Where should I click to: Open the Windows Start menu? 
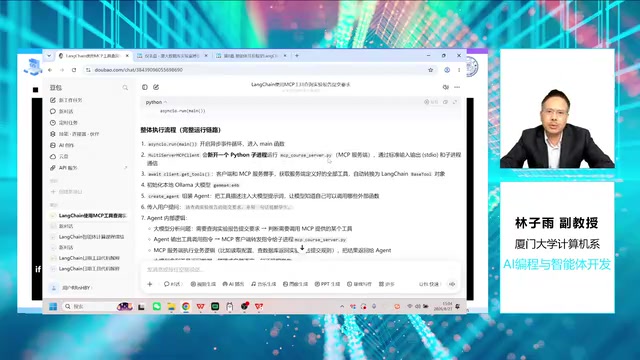[53, 307]
